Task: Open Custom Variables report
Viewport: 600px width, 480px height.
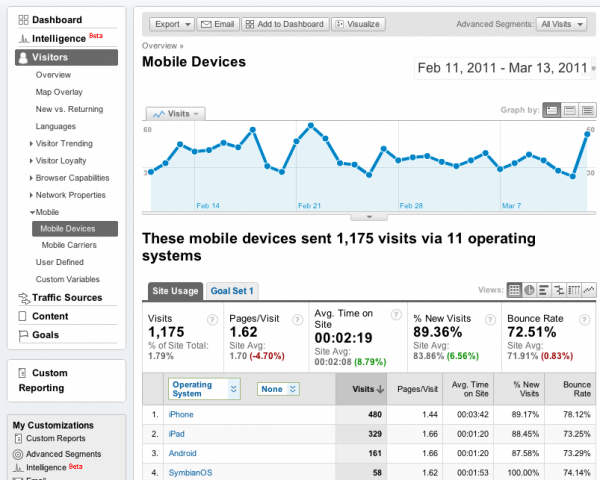Action: click(x=67, y=279)
